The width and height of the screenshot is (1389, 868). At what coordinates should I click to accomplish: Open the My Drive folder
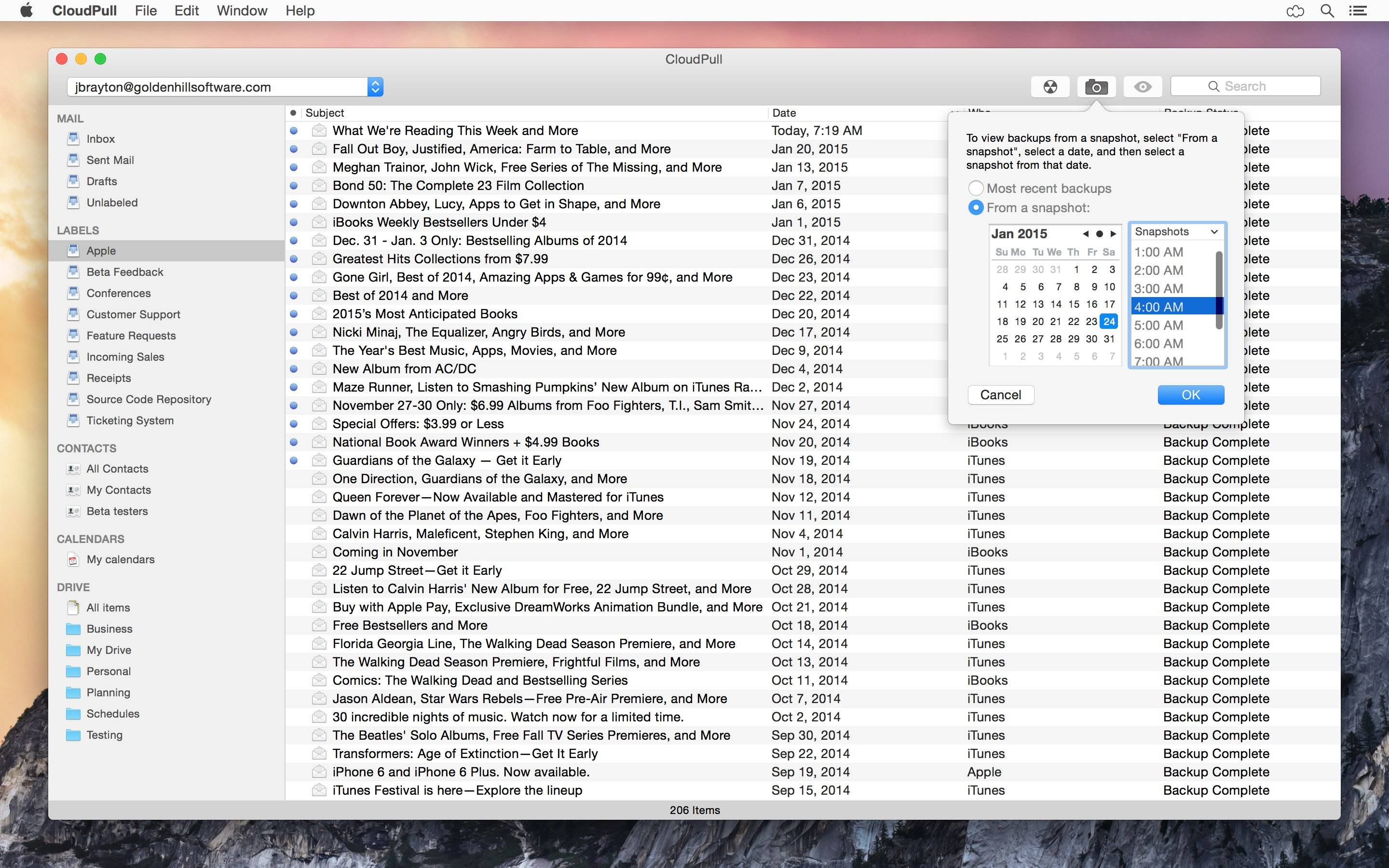tap(73, 651)
